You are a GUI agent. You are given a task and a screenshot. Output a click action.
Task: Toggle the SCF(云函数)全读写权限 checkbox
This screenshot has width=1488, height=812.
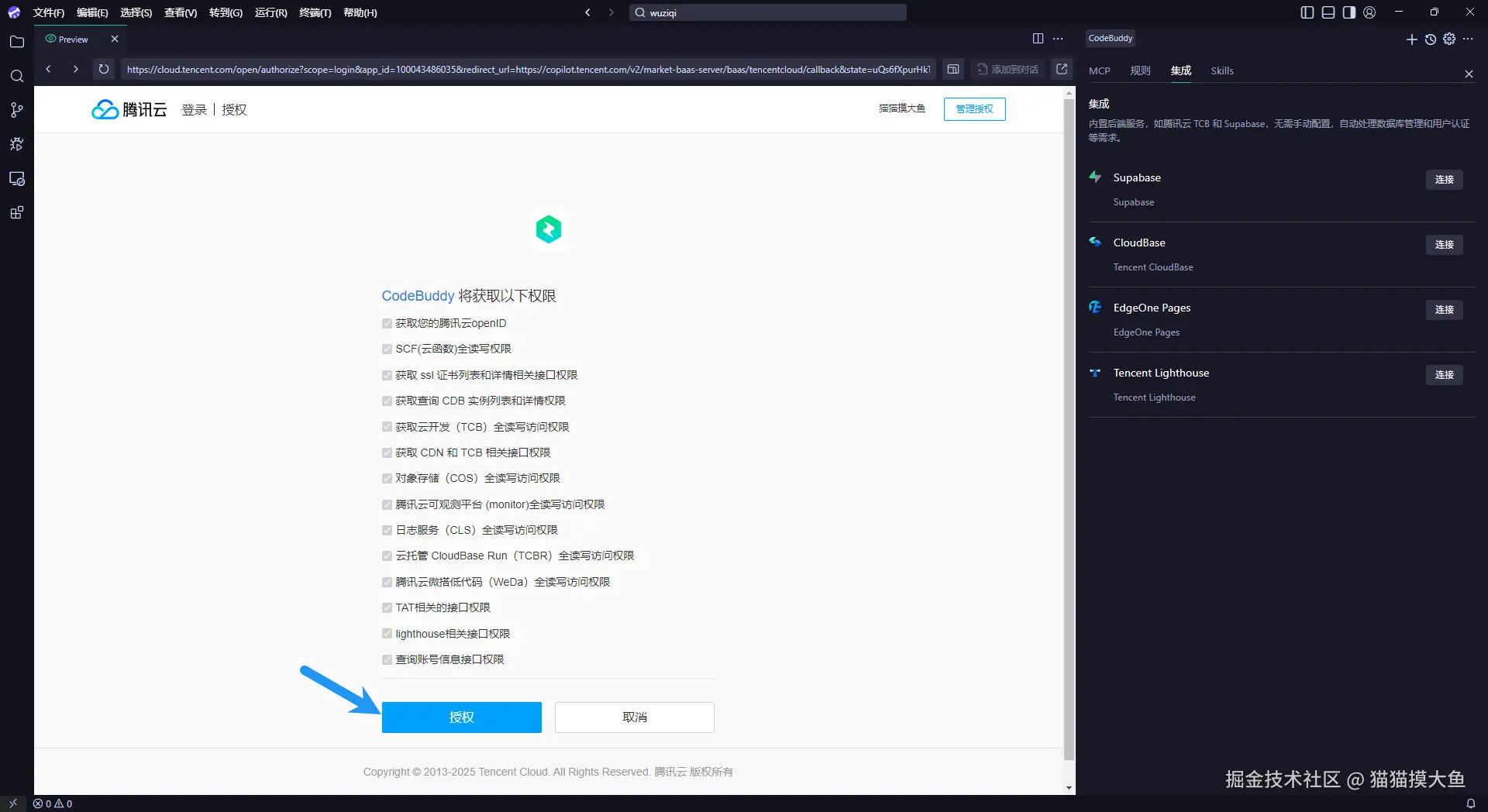coord(387,349)
